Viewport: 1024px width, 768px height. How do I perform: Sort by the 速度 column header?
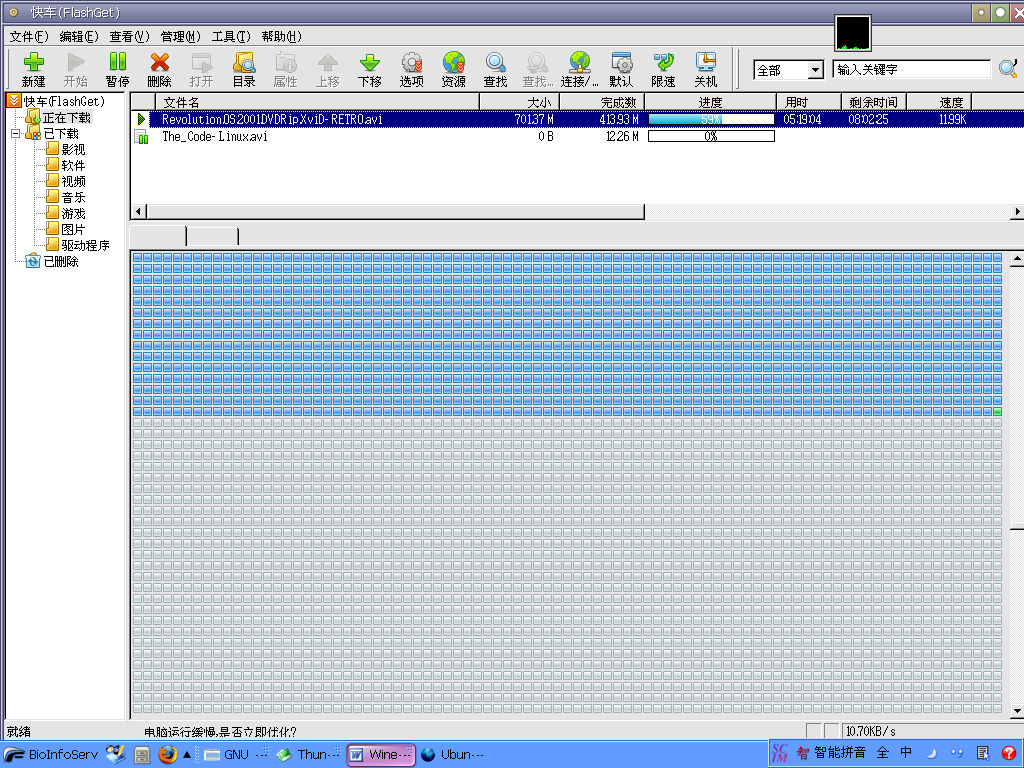pyautogui.click(x=939, y=102)
